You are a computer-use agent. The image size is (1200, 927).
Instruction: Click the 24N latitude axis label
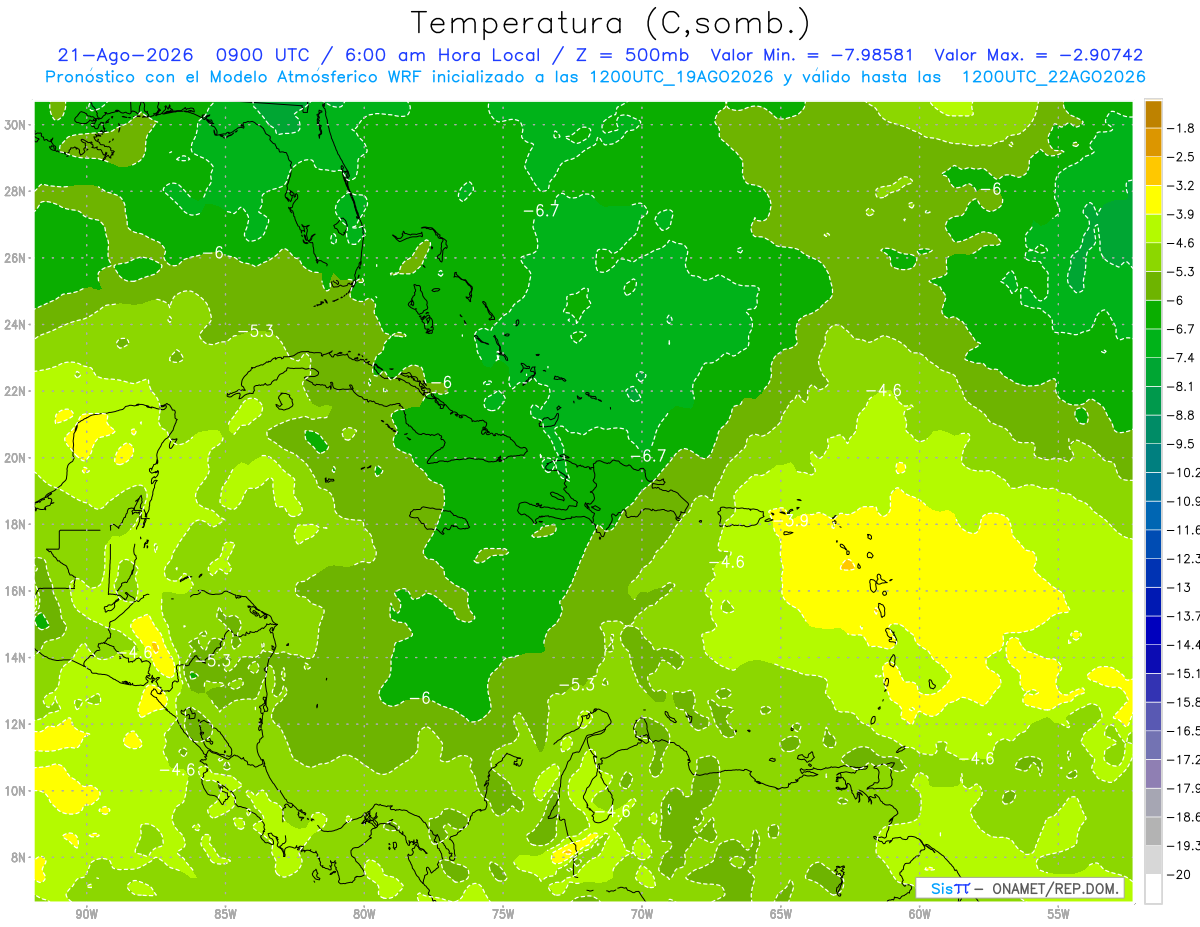16,325
